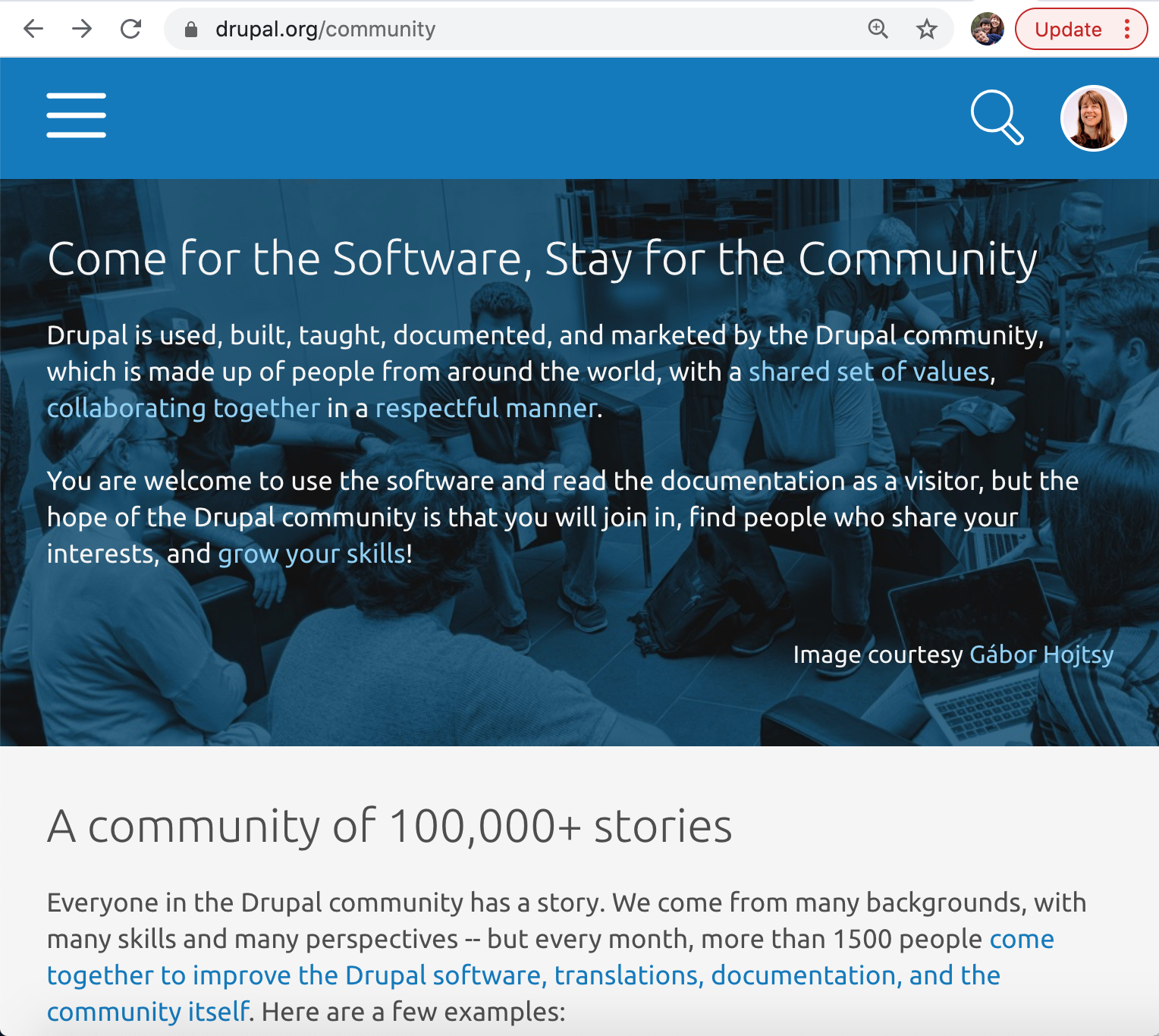1159x1036 pixels.
Task: Click 'Here are a few examples:' text
Action: click(x=413, y=1012)
